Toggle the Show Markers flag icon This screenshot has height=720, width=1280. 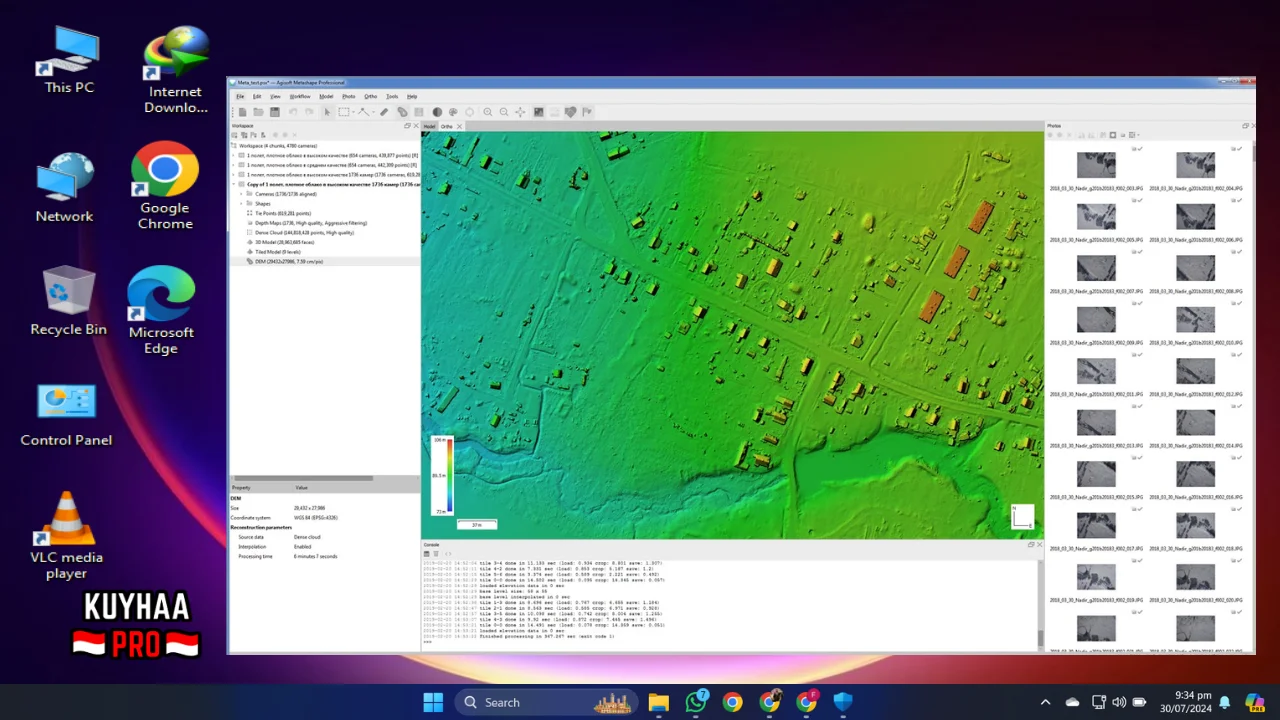[587, 112]
